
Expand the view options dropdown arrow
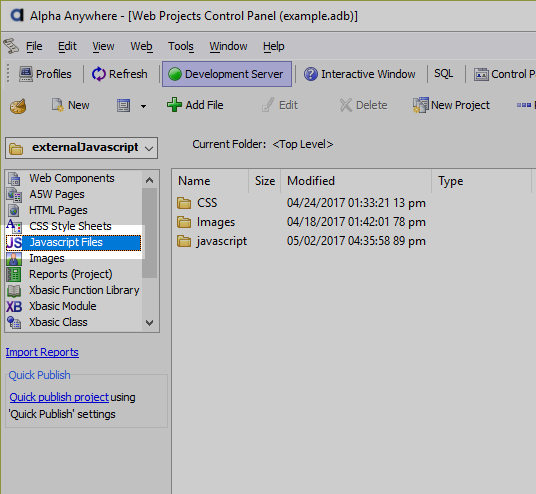point(144,106)
